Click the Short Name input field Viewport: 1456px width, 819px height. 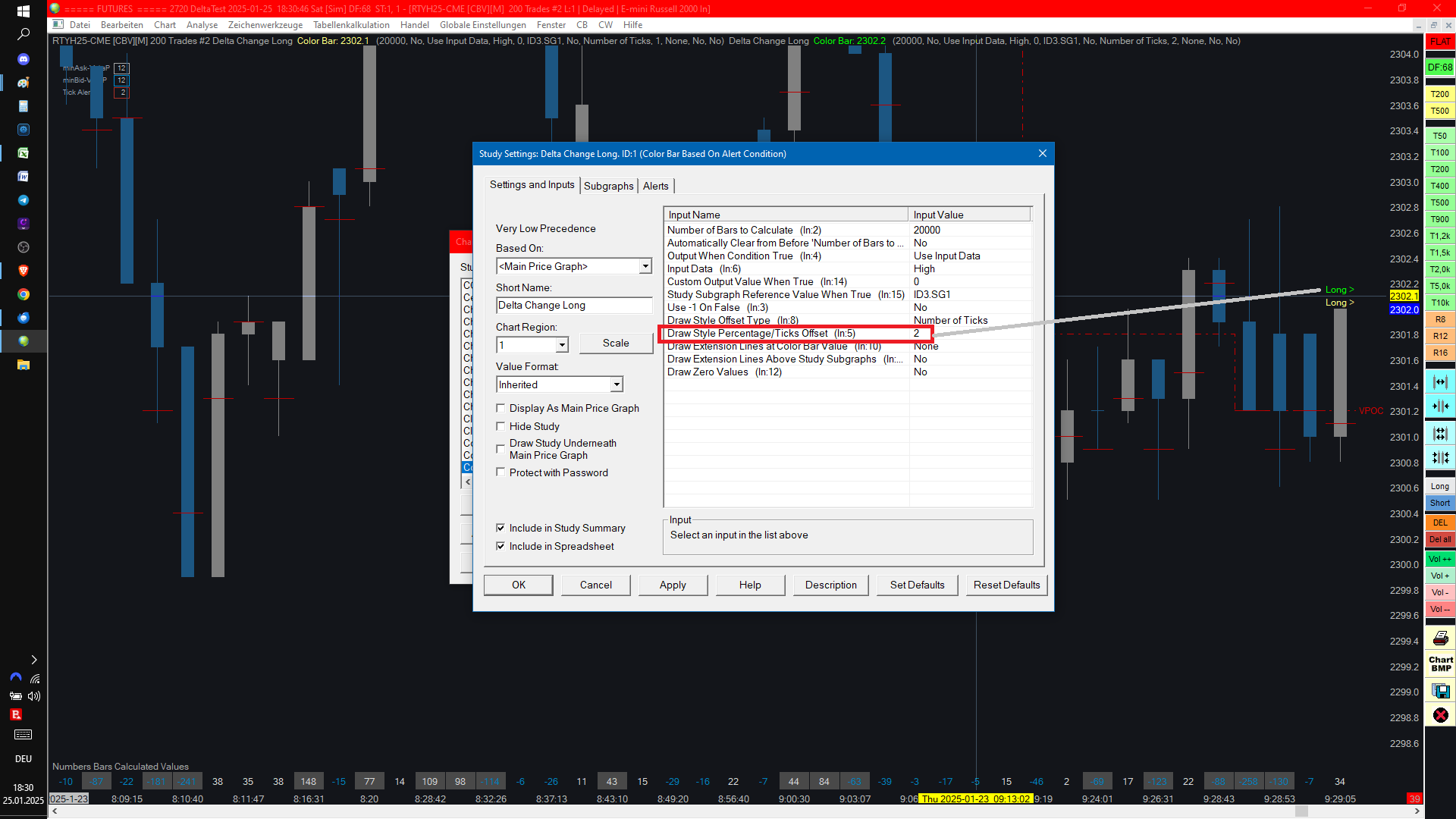click(573, 305)
